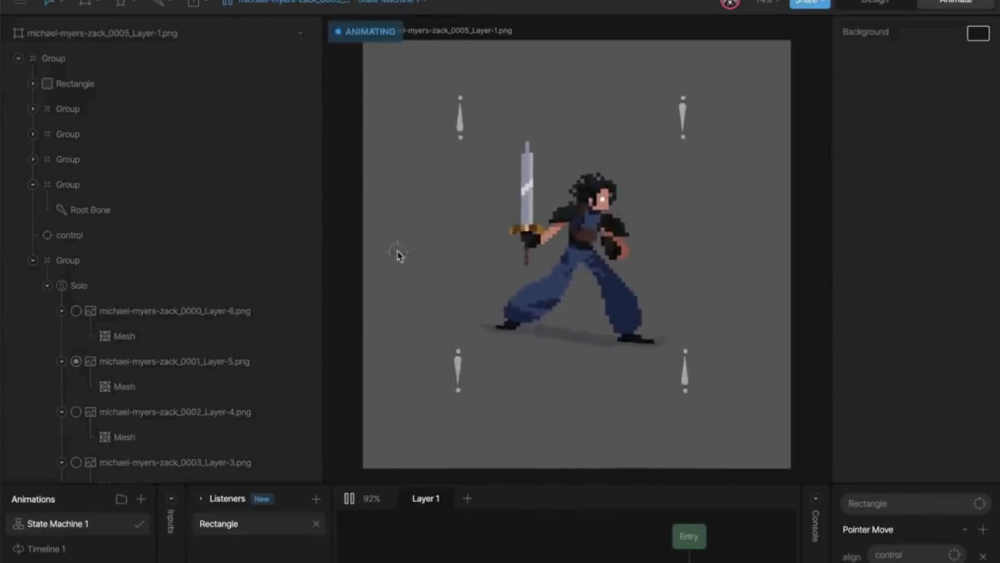Image resolution: width=1000 pixels, height=563 pixels.
Task: Add a new state machine layer
Action: click(467, 499)
